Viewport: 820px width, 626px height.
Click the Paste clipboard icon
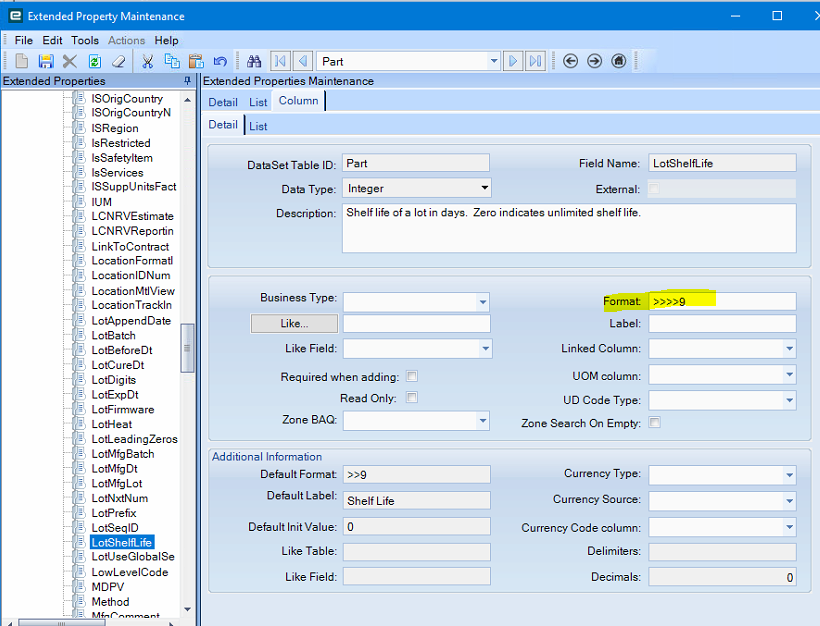pos(196,61)
